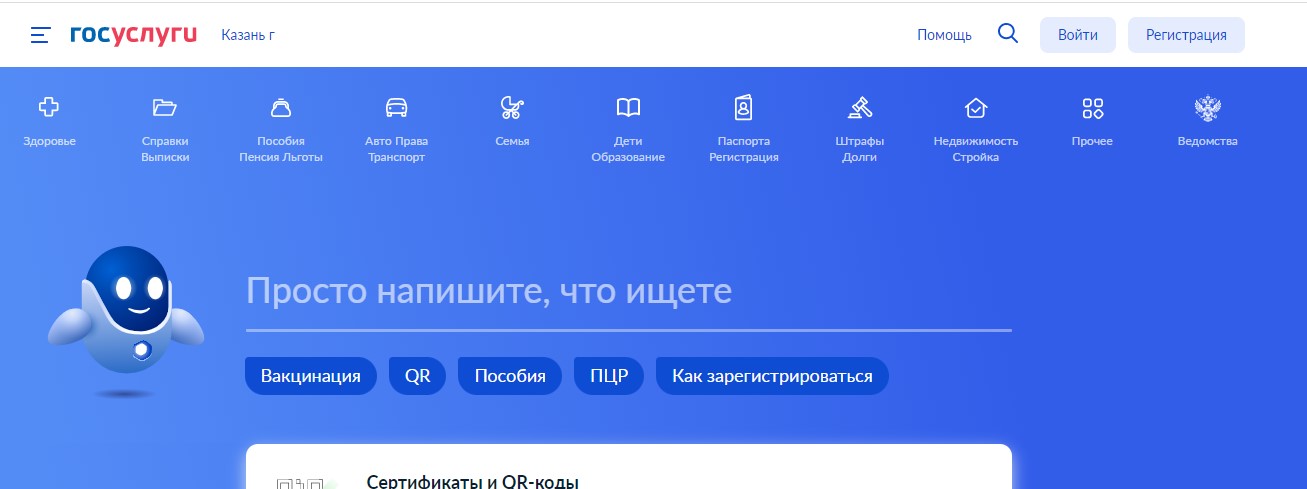Viewport: 1307px width, 489px height.
Task: Open Паспорта Регистрация icon
Action: coord(744,108)
